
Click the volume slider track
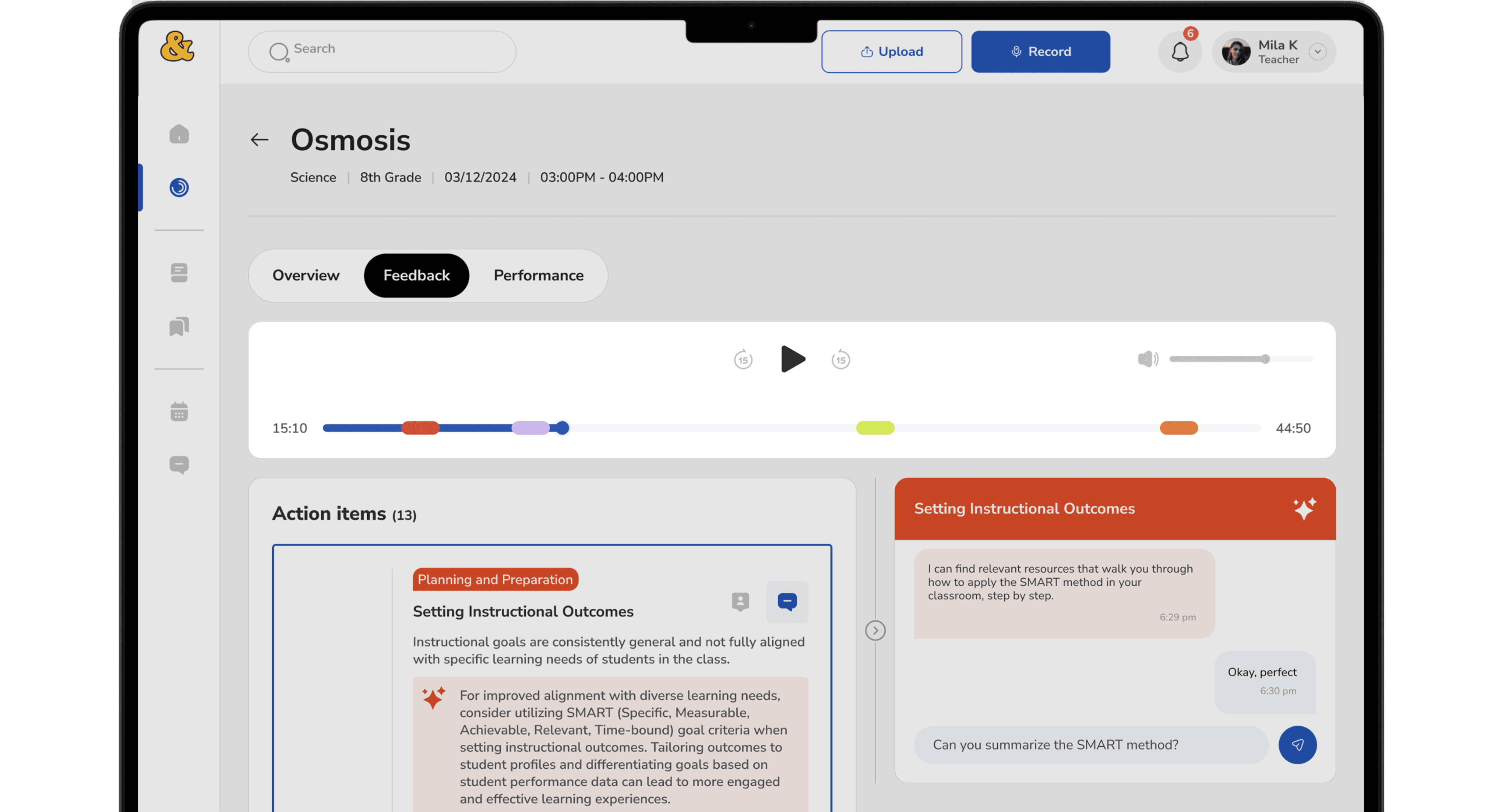coord(1219,359)
